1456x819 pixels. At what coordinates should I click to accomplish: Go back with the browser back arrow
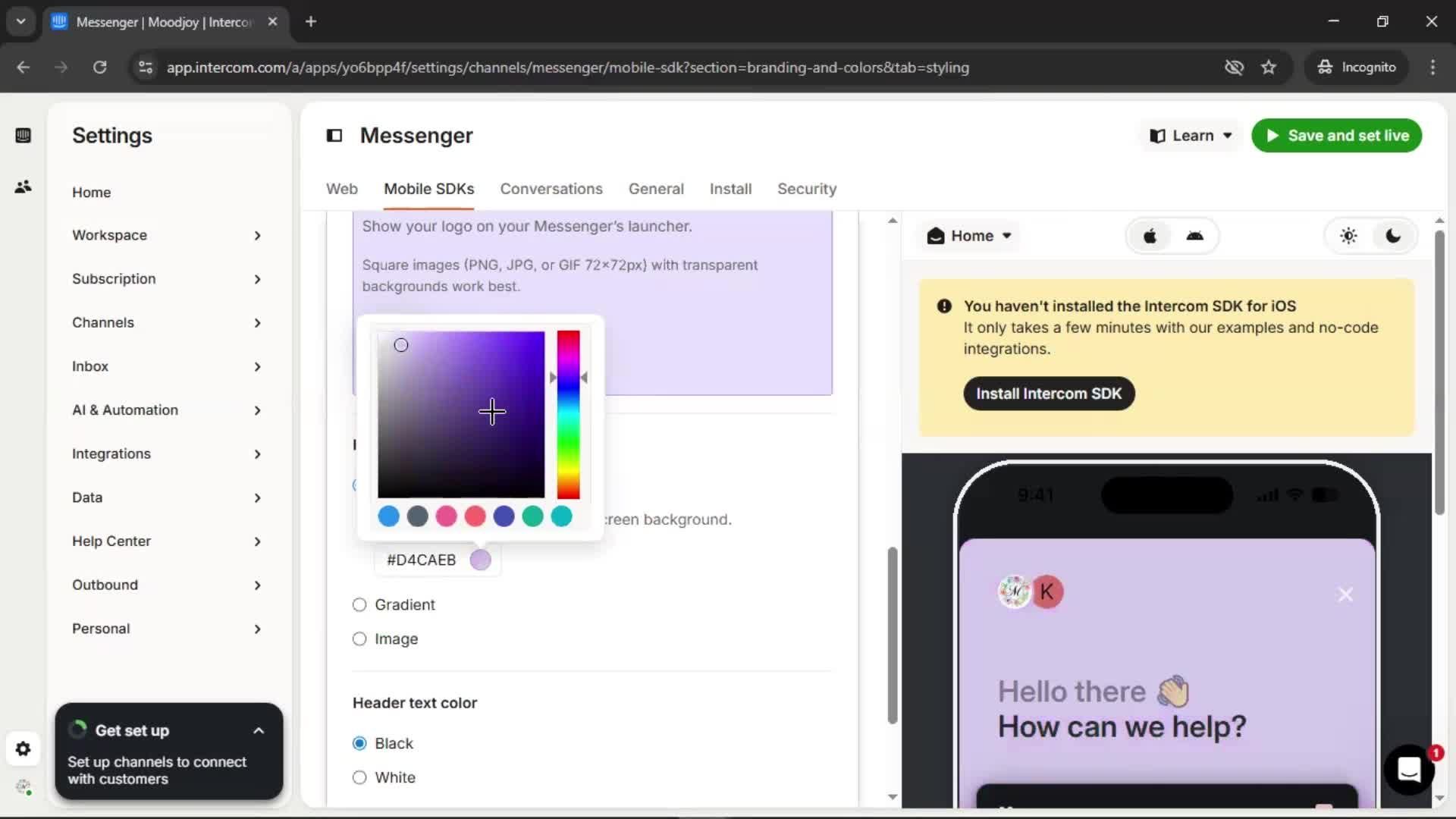point(24,67)
